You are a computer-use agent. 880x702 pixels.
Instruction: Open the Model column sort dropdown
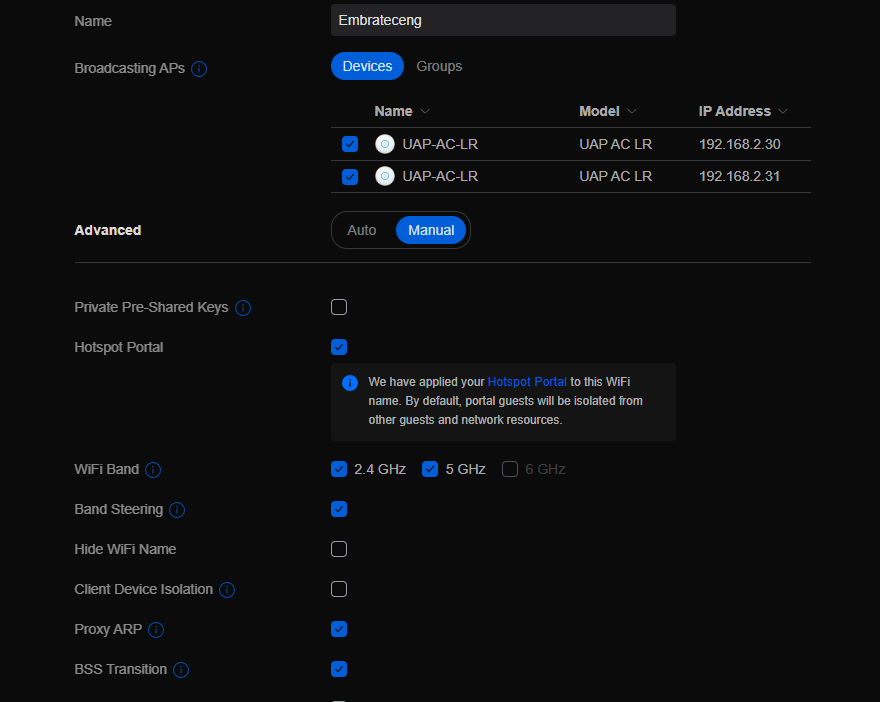click(x=632, y=112)
